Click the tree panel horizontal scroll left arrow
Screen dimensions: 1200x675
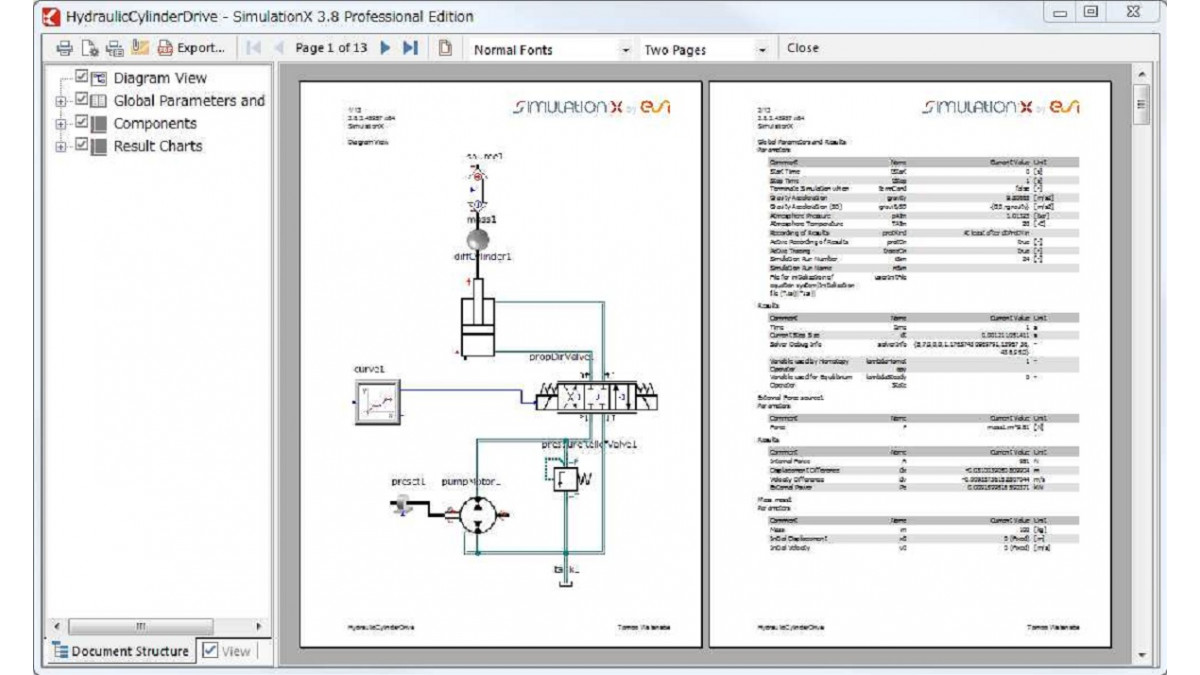(x=55, y=627)
